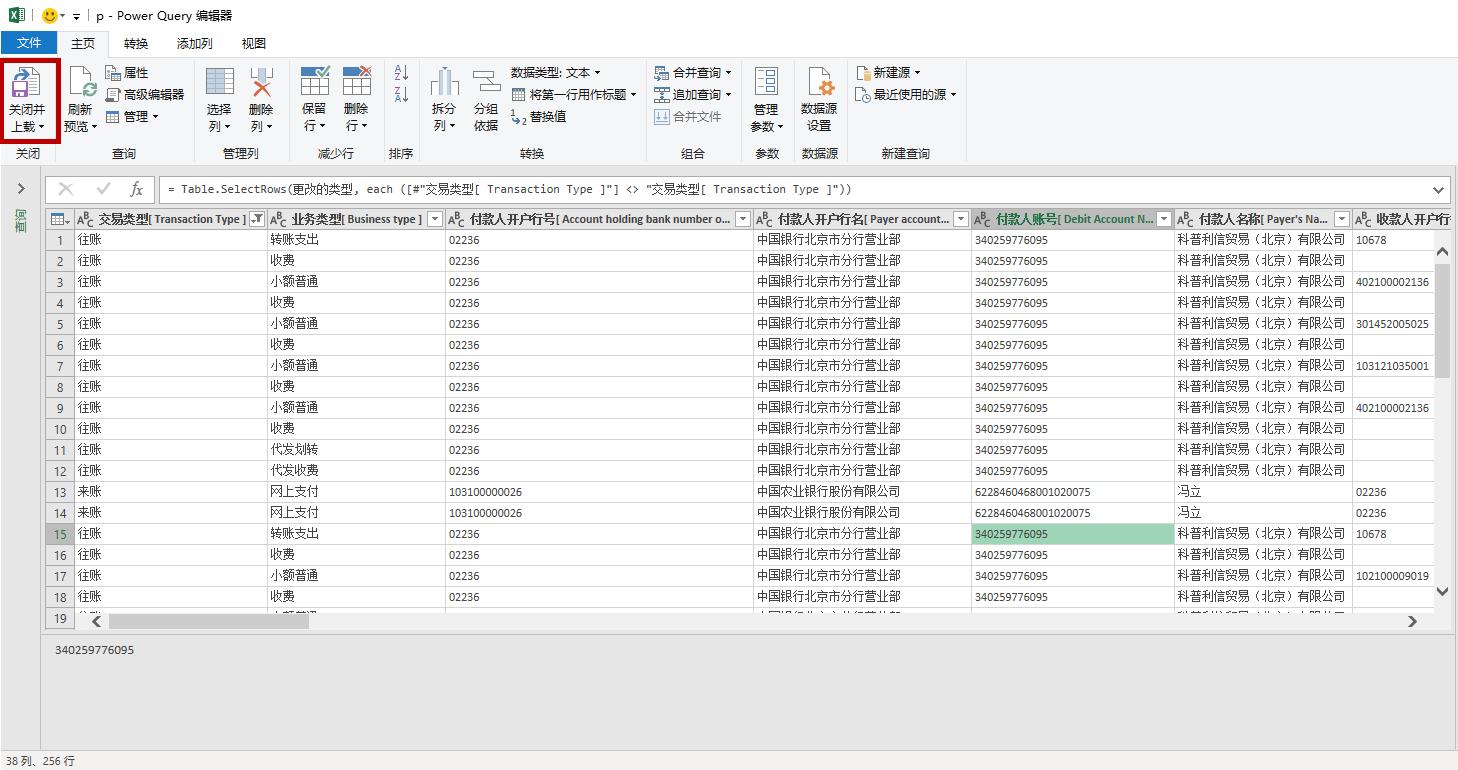
Task: Click the 6228460468001020075 cell in row 13
Action: (x=1073, y=492)
